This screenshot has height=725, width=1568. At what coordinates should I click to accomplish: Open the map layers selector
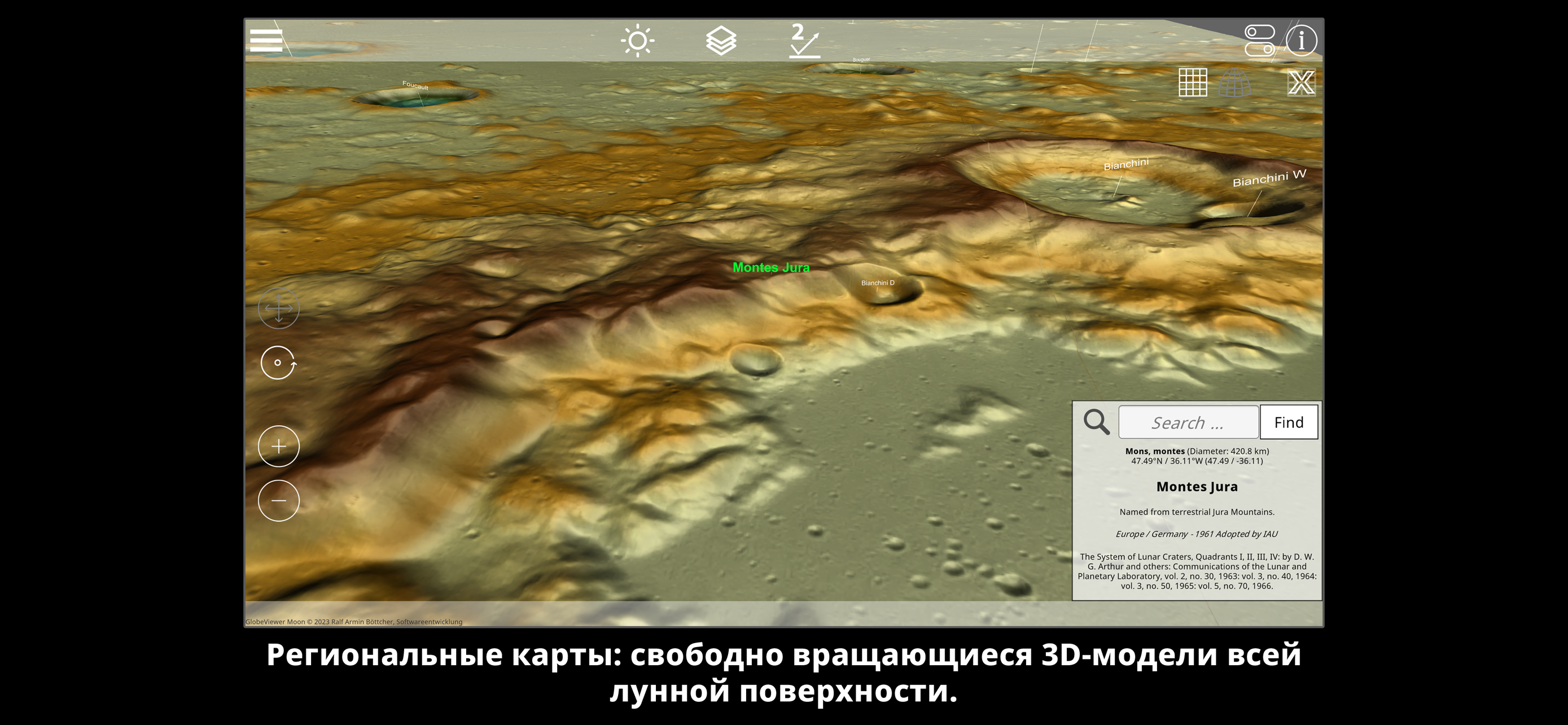click(721, 41)
